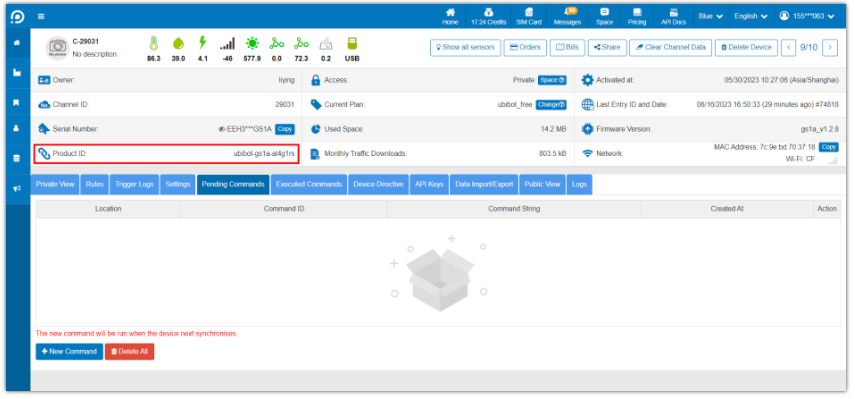Switch to the Private View tab
The width and height of the screenshot is (855, 399).
(55, 184)
